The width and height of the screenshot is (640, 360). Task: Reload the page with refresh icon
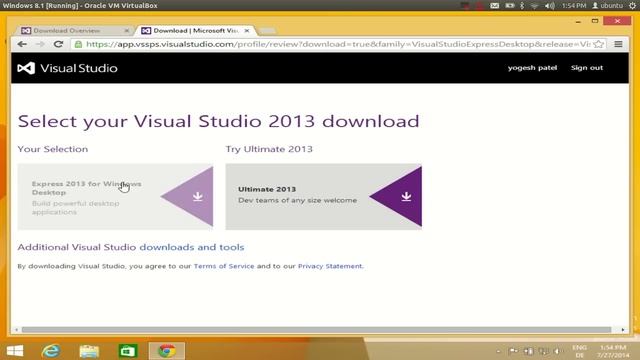tap(58, 44)
